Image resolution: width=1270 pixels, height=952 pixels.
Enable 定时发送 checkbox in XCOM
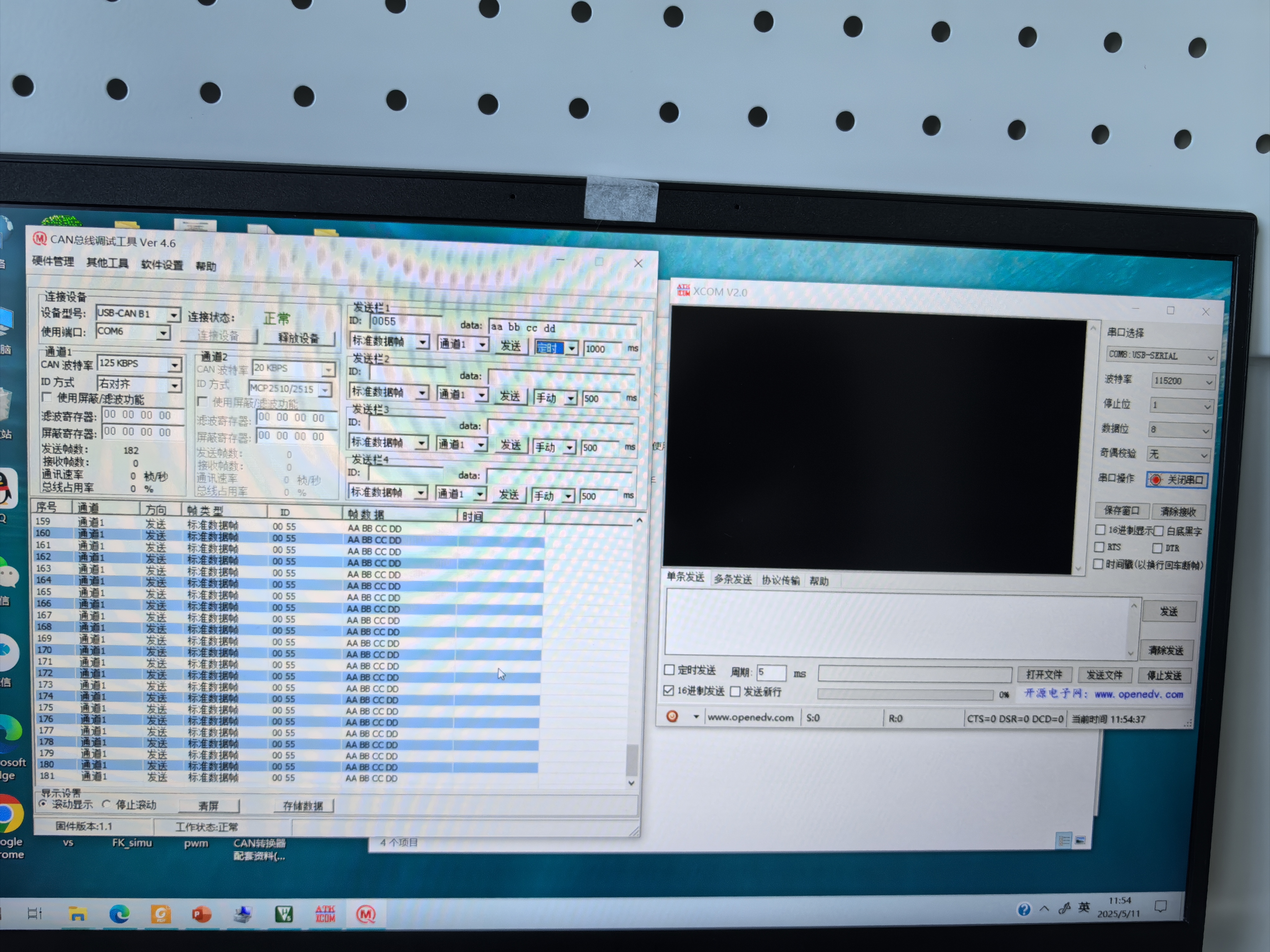(x=669, y=670)
